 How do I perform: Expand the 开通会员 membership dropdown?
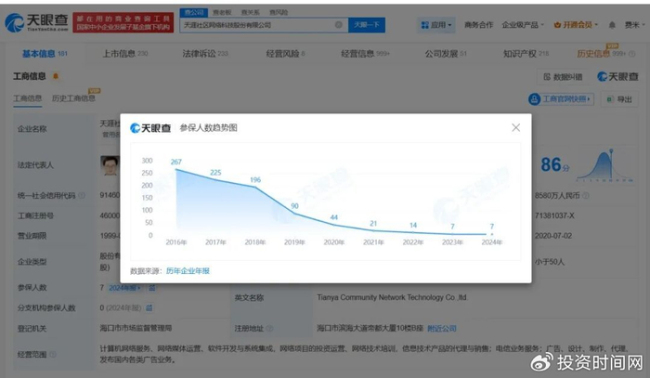click(x=576, y=25)
